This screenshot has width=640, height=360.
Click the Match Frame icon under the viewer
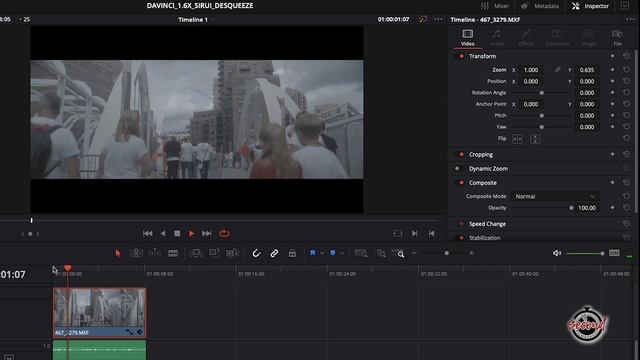(x=398, y=233)
